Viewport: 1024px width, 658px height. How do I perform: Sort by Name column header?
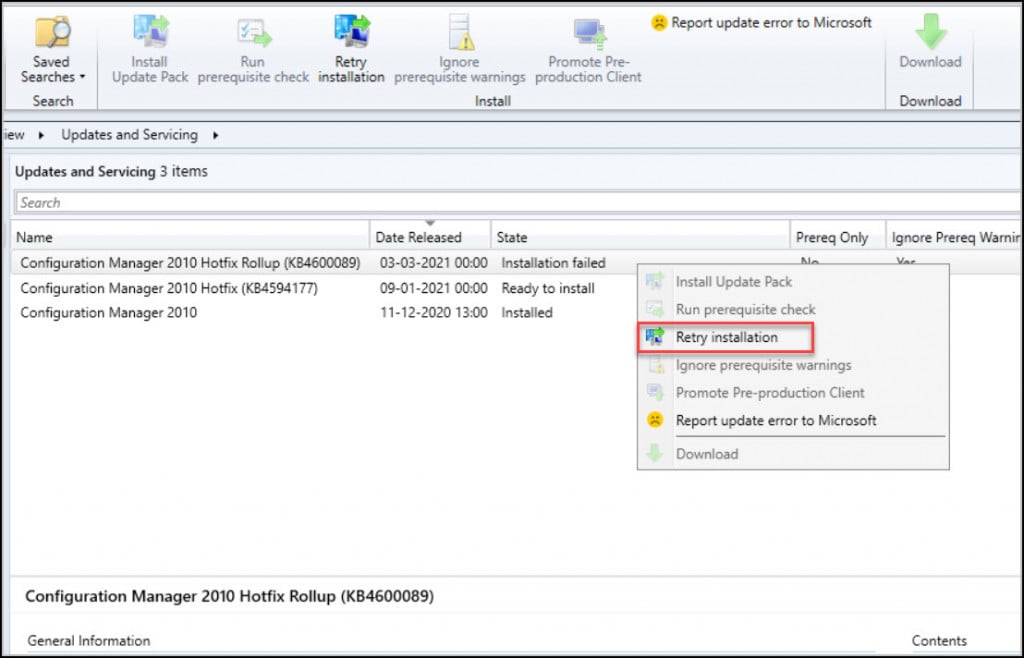pos(190,238)
